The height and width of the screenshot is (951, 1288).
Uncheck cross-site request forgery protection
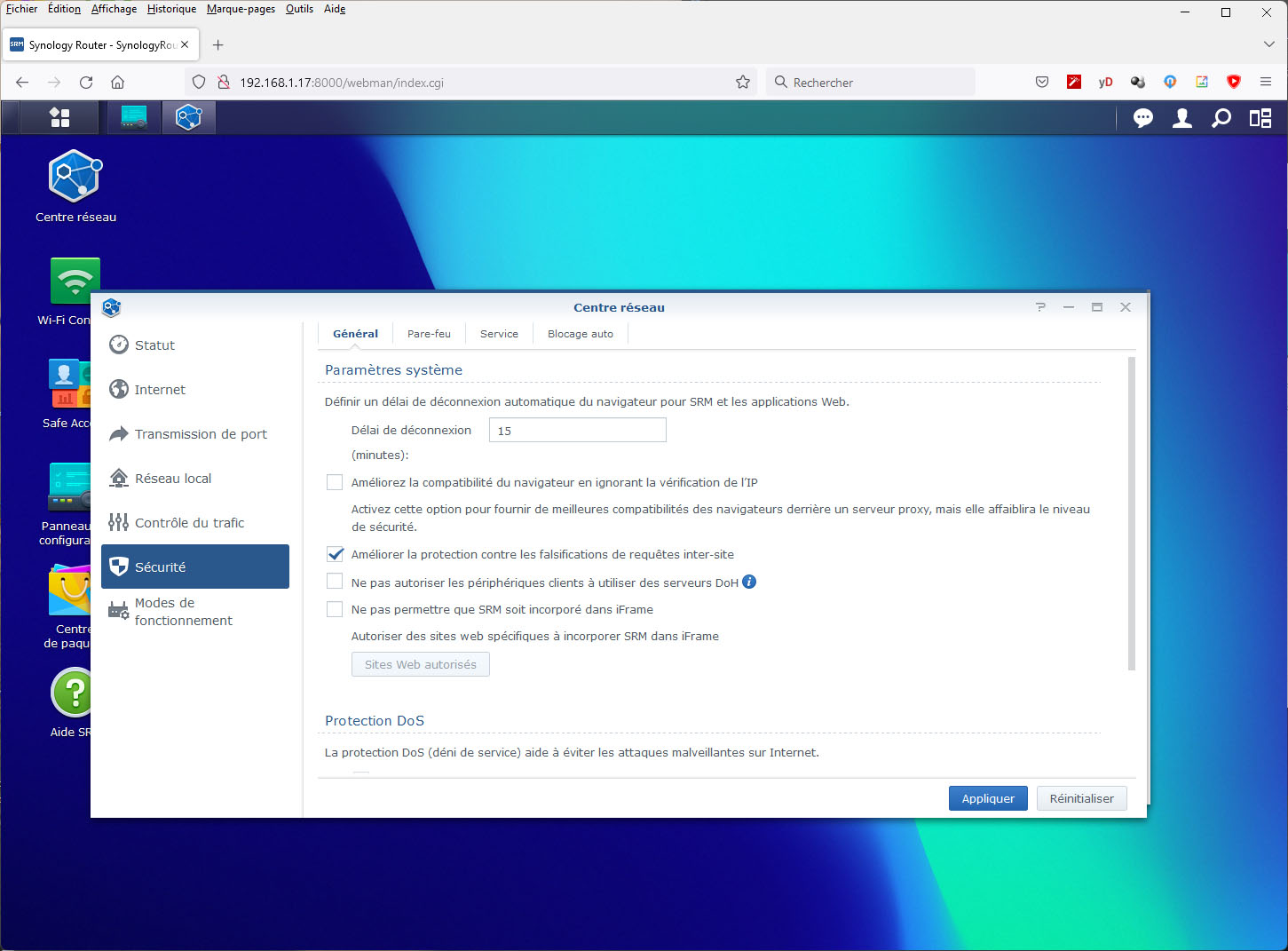335,554
